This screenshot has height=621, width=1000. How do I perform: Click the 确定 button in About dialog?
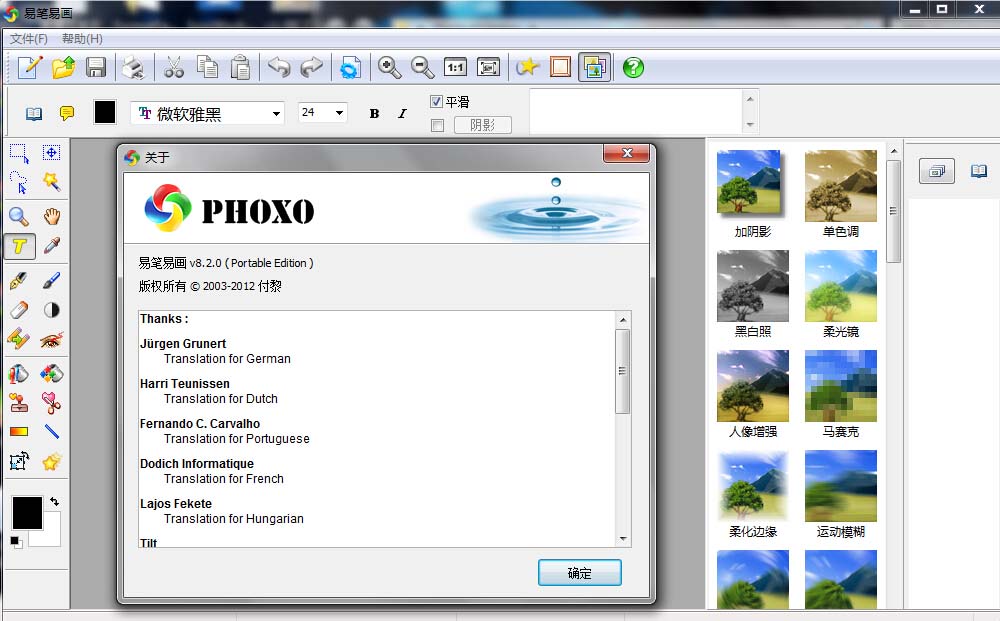579,573
